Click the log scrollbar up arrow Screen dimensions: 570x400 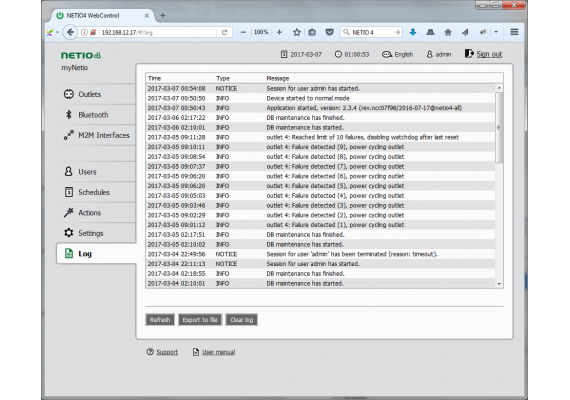[x=499, y=88]
